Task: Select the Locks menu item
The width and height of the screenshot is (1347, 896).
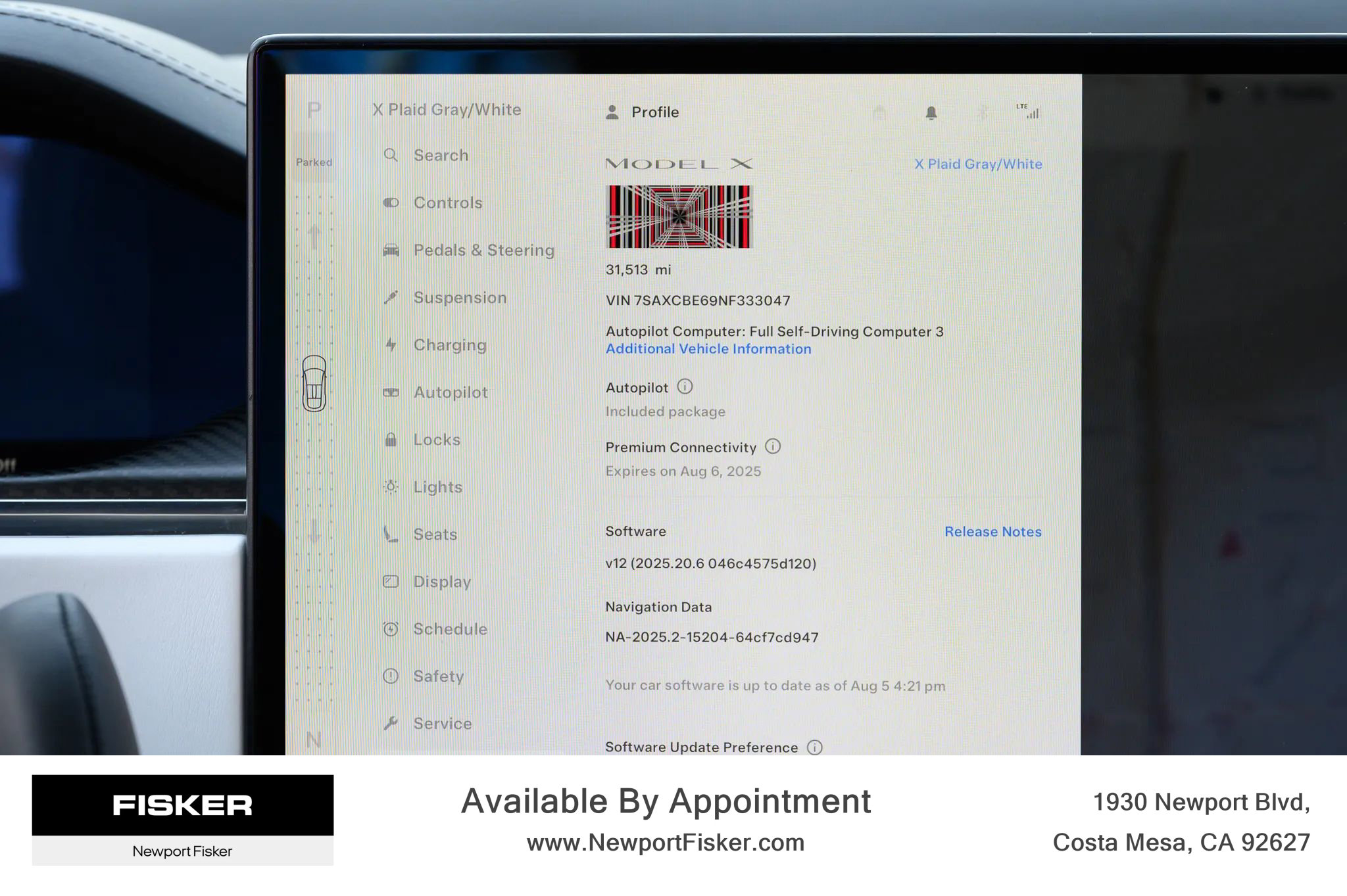Action: point(437,440)
